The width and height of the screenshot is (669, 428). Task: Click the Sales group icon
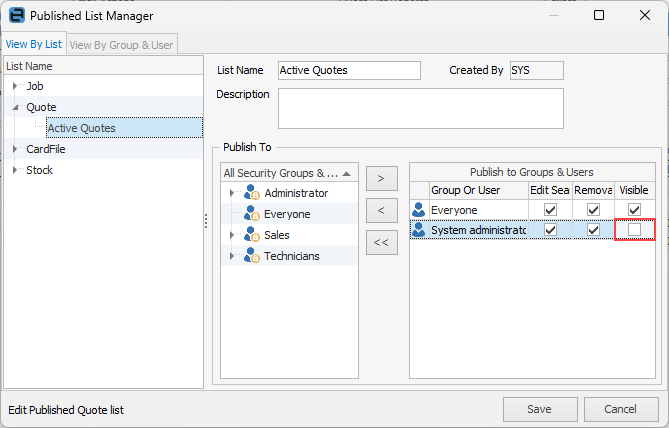click(x=251, y=235)
